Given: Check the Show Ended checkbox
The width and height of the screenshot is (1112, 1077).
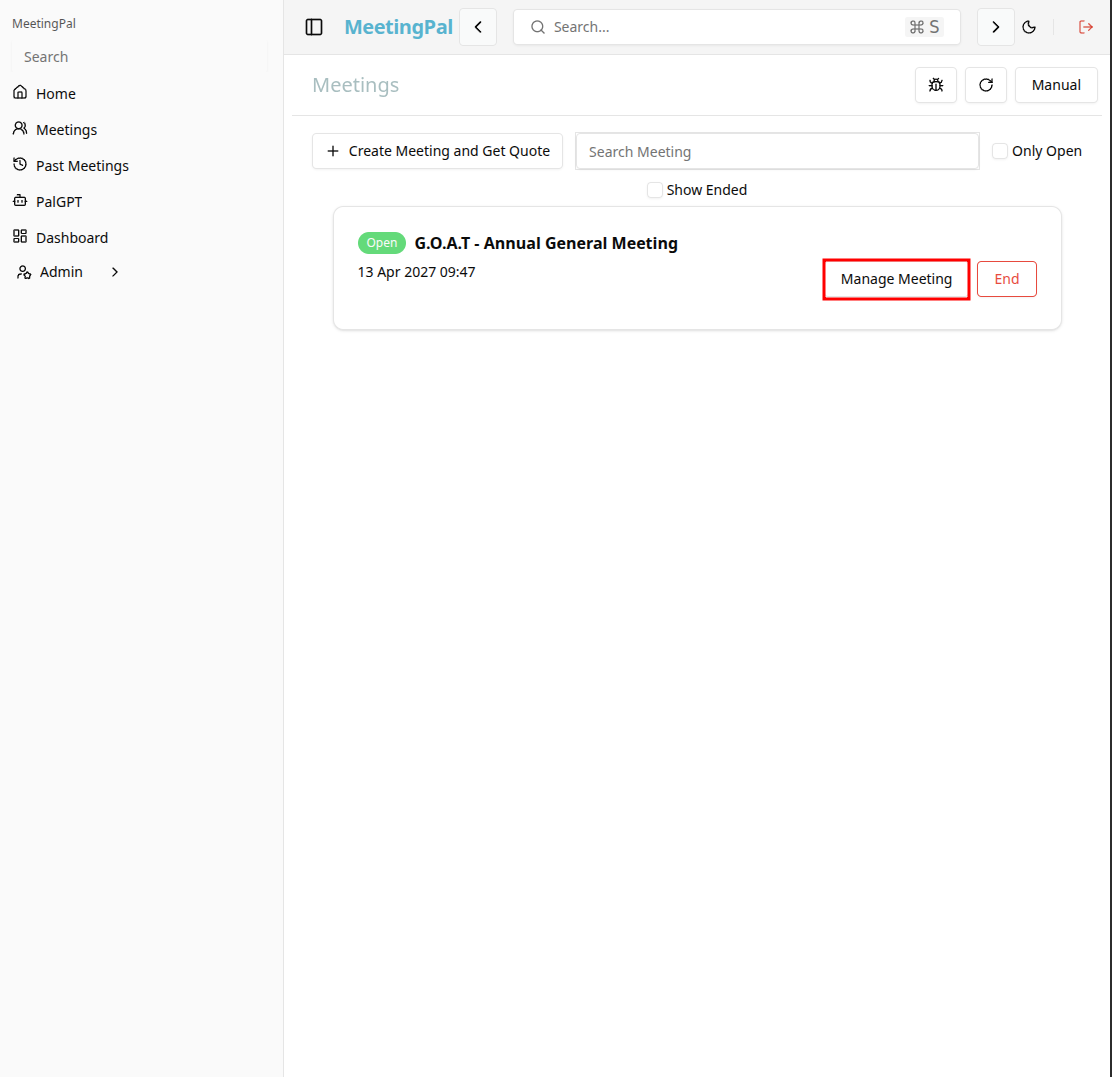Looking at the screenshot, I should click(x=655, y=190).
